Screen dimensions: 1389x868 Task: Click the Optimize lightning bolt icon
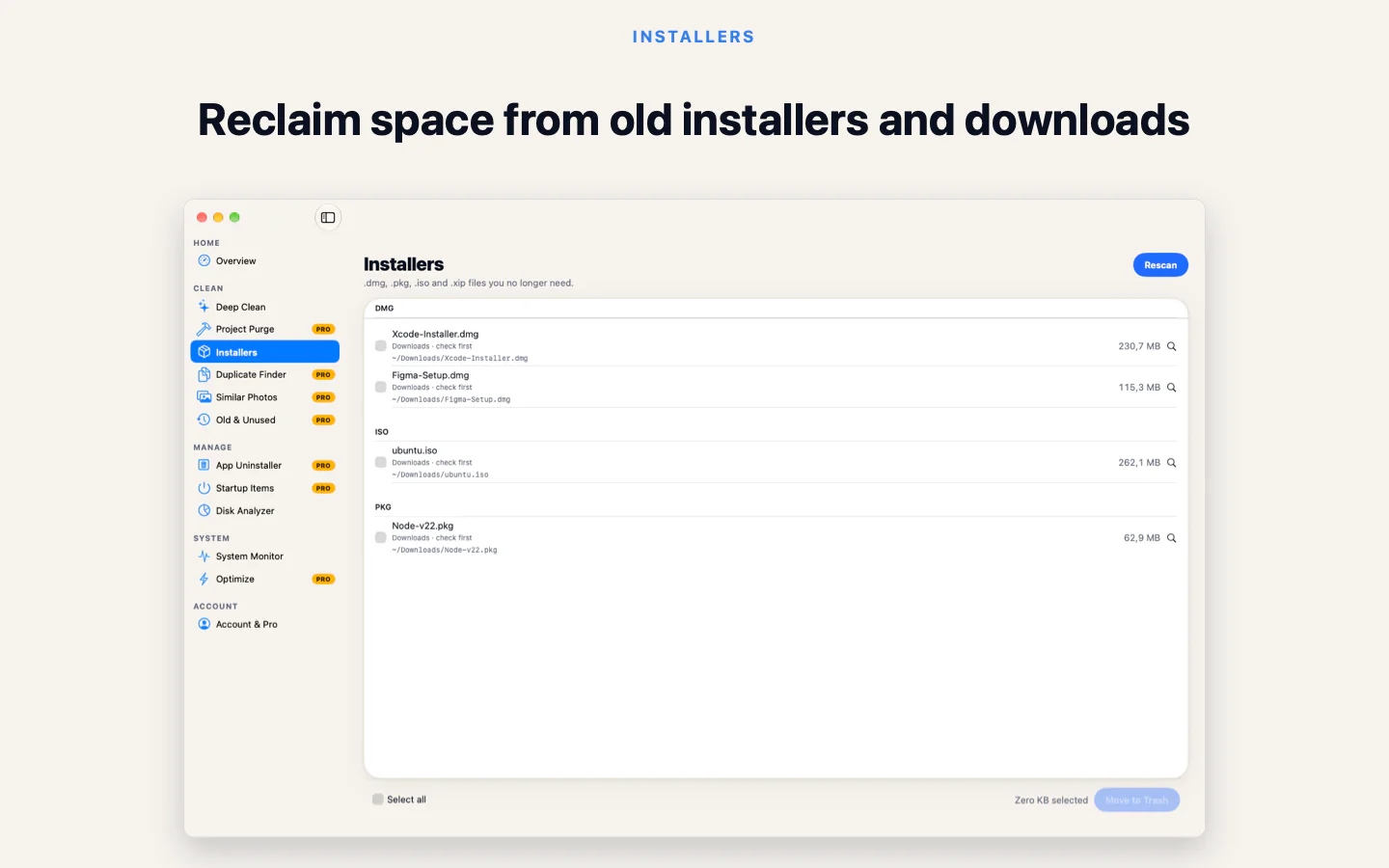tap(204, 580)
